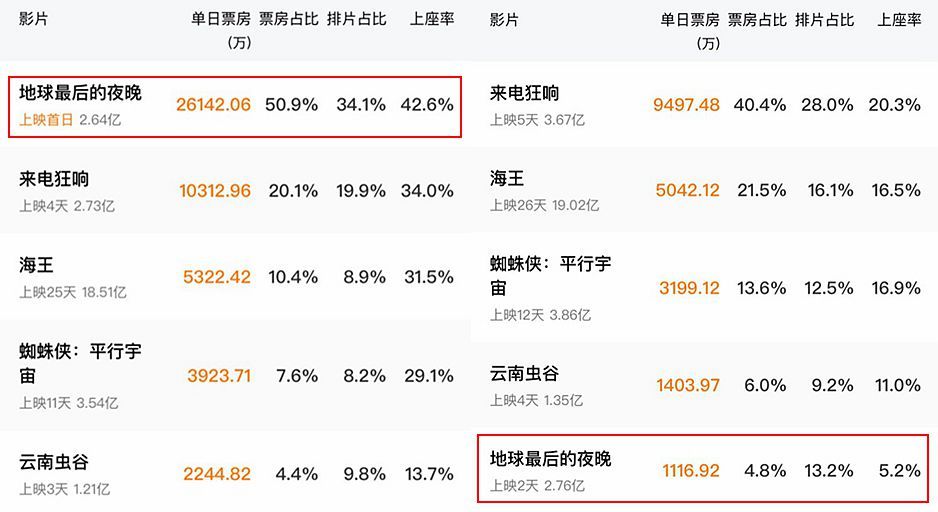This screenshot has height=512, width=938.
Task: Click the 1116.92 daily box office value
Action: click(690, 470)
